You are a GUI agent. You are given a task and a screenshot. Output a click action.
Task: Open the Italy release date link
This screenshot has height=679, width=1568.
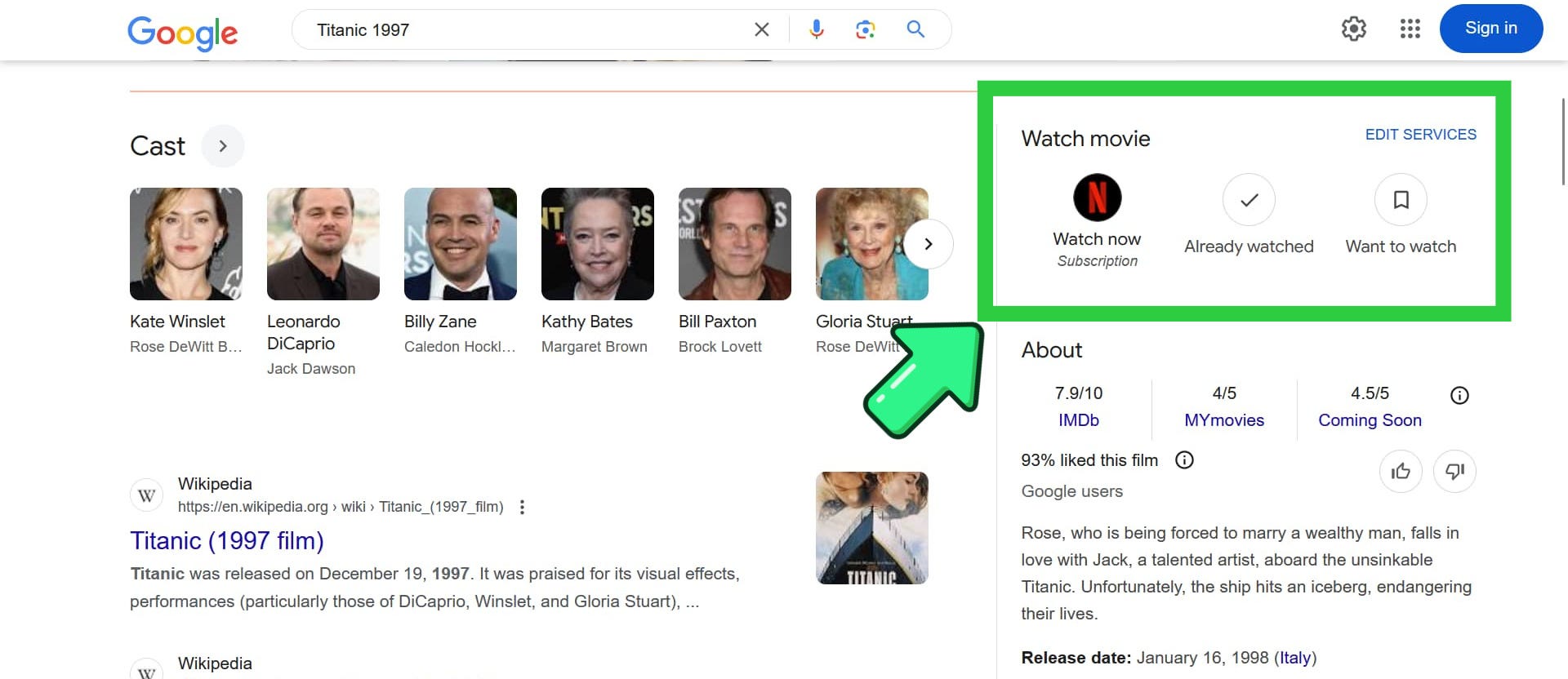pyautogui.click(x=1295, y=658)
